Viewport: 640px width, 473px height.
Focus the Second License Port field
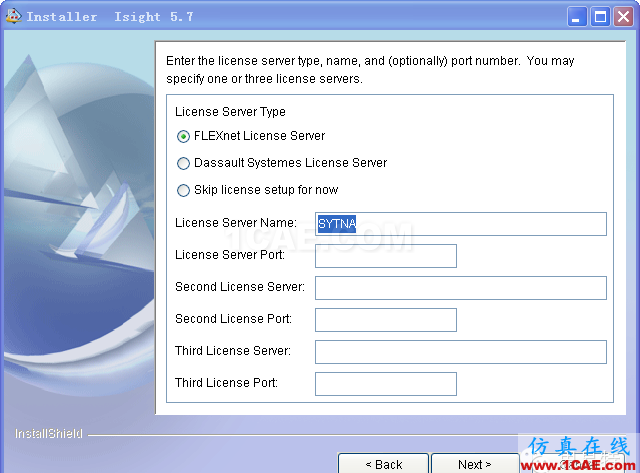click(386, 320)
